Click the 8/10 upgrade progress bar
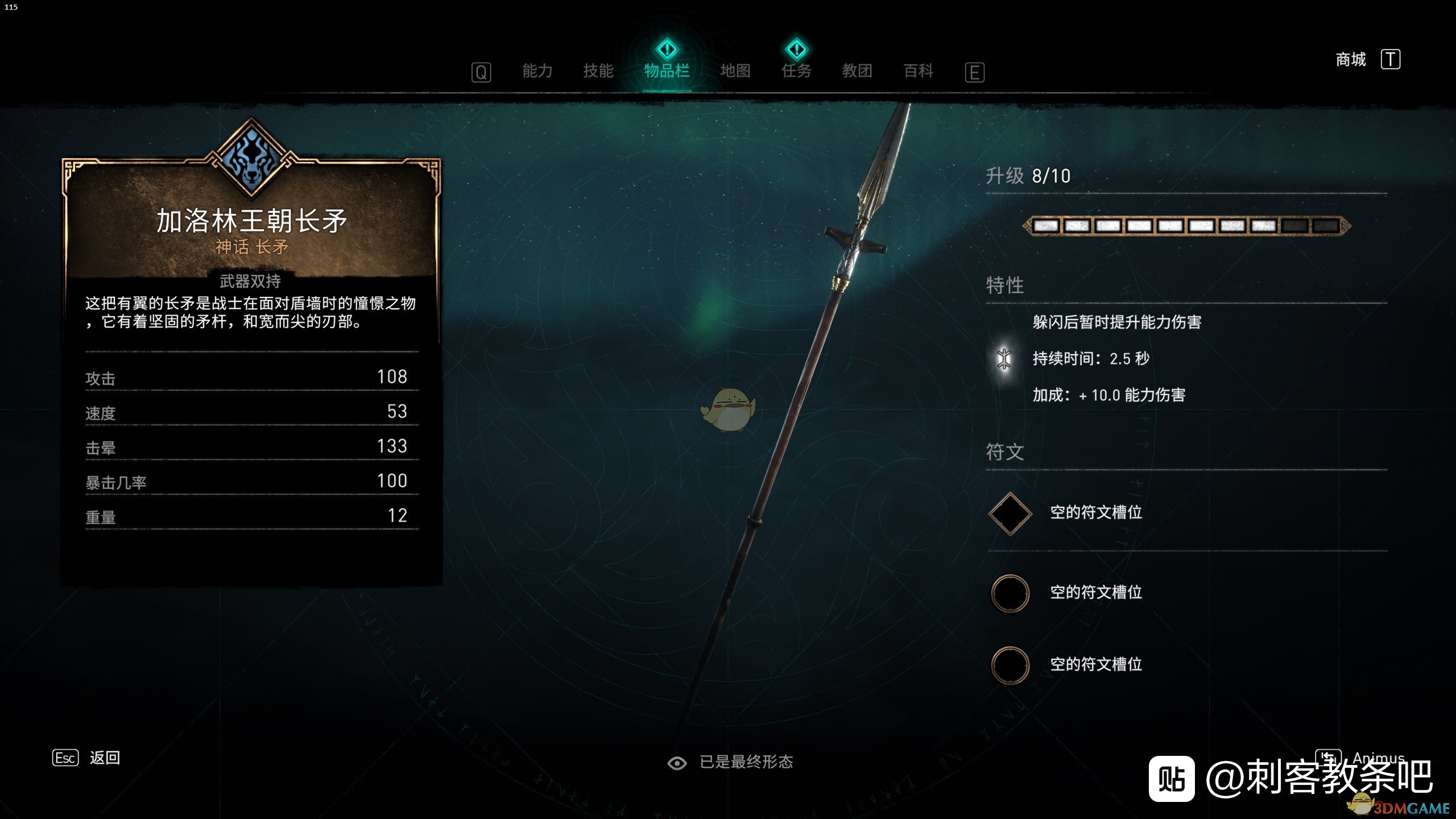Image resolution: width=1456 pixels, height=819 pixels. click(1187, 226)
